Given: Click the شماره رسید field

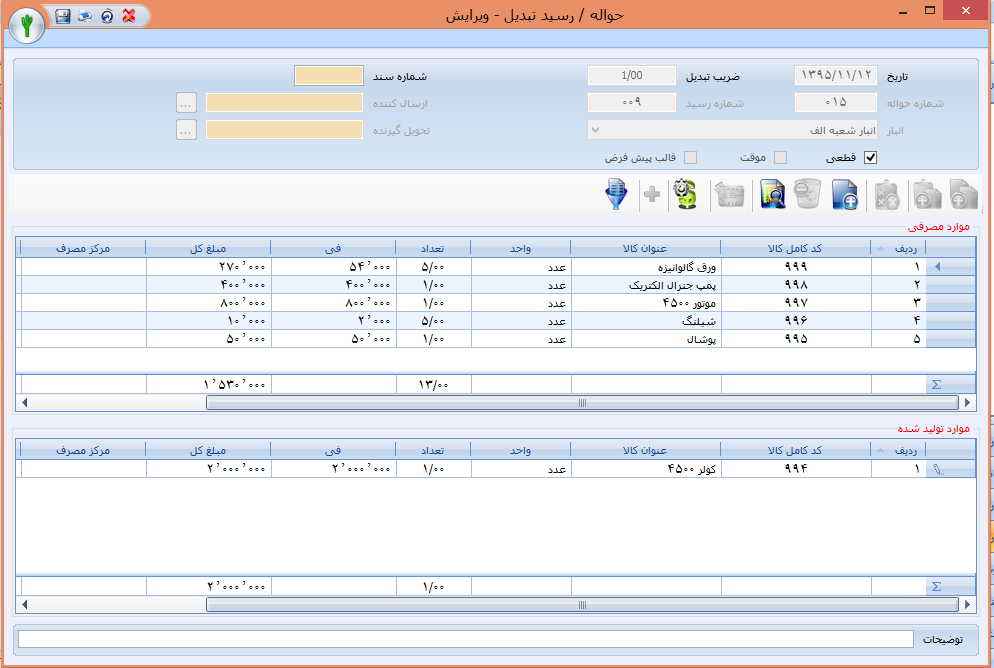Looking at the screenshot, I should point(631,102).
